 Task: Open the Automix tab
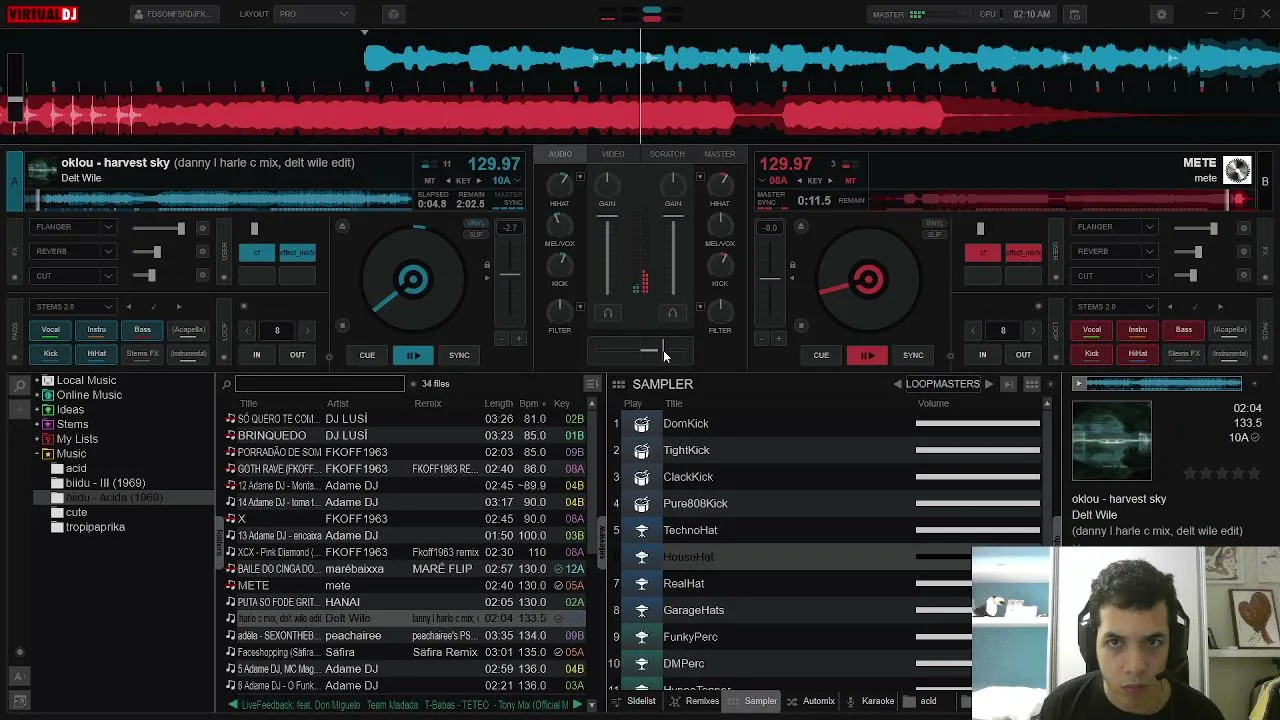[811, 702]
